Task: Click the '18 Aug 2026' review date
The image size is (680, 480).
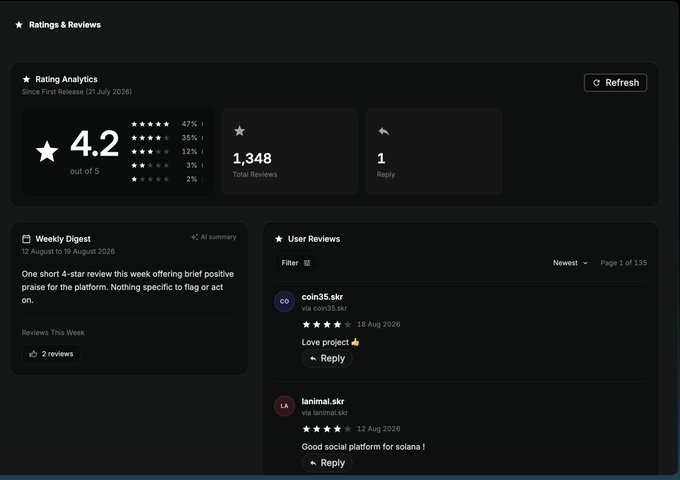Action: [379, 324]
